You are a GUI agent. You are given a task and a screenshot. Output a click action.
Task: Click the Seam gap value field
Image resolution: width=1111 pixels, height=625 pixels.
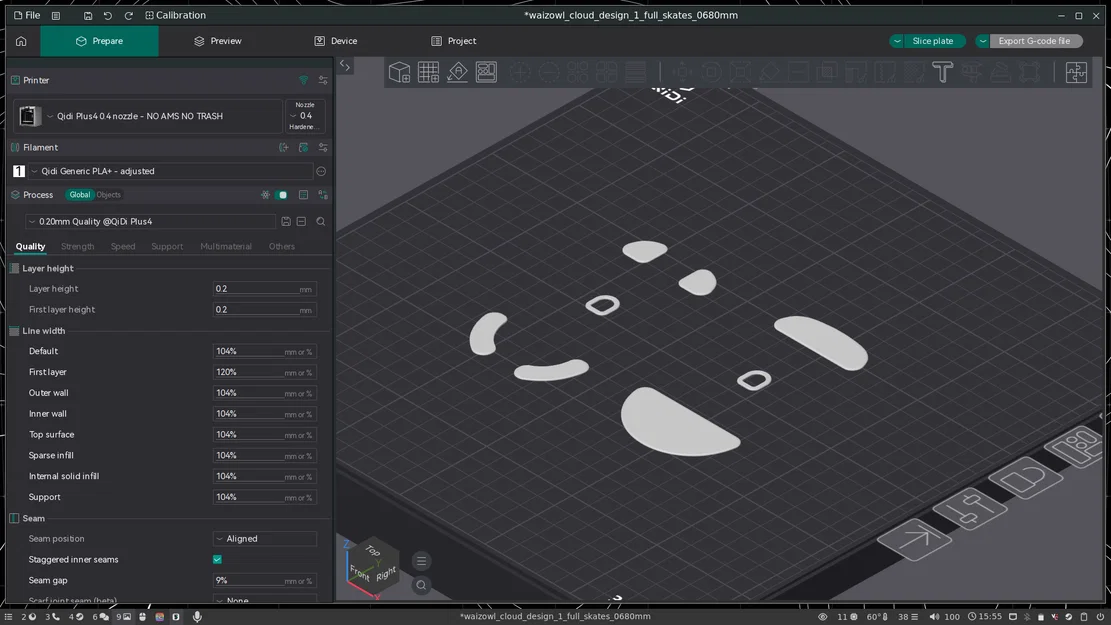pos(264,581)
